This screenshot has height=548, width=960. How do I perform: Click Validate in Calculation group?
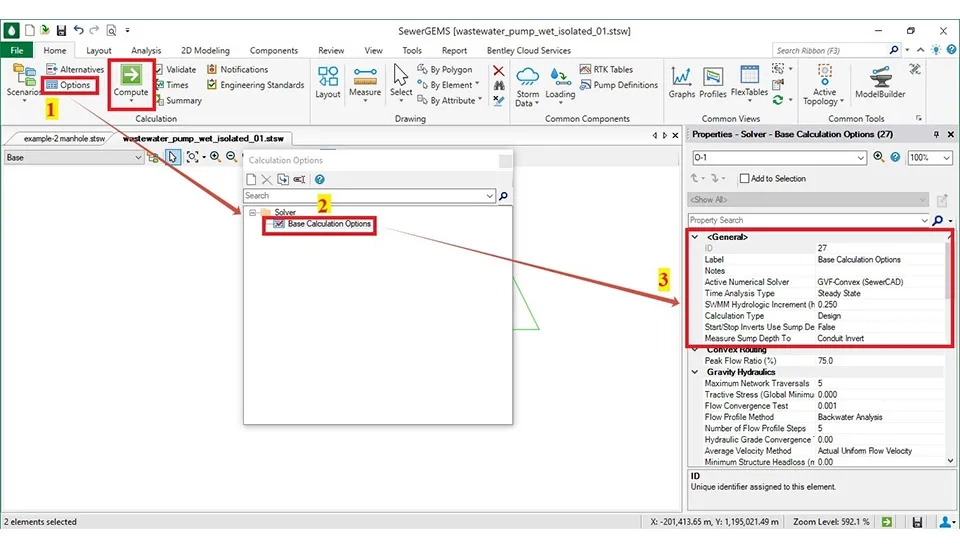click(175, 69)
